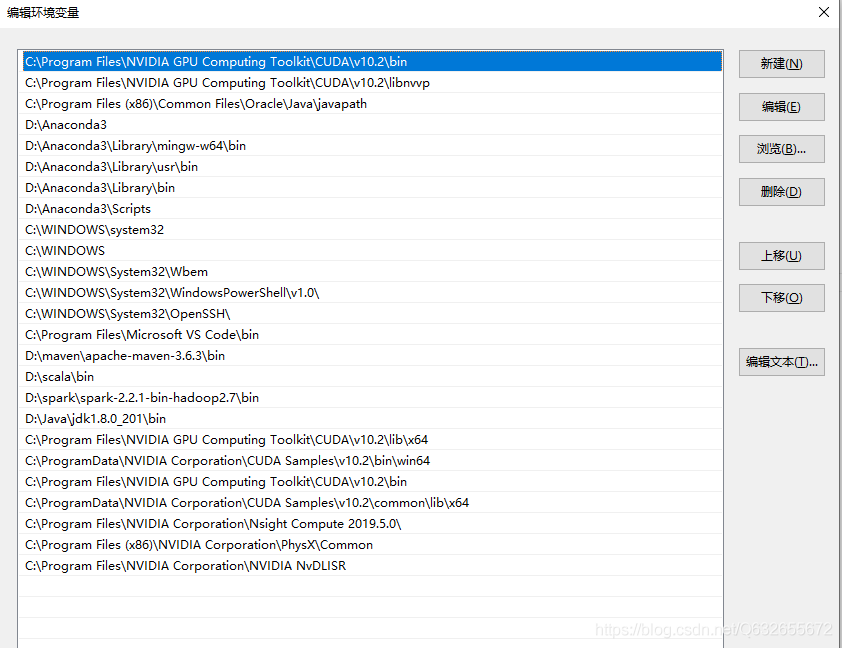Select the CUDA\v10.2\lib\x64 entry
This screenshot has width=842, height=648.
coord(372,439)
